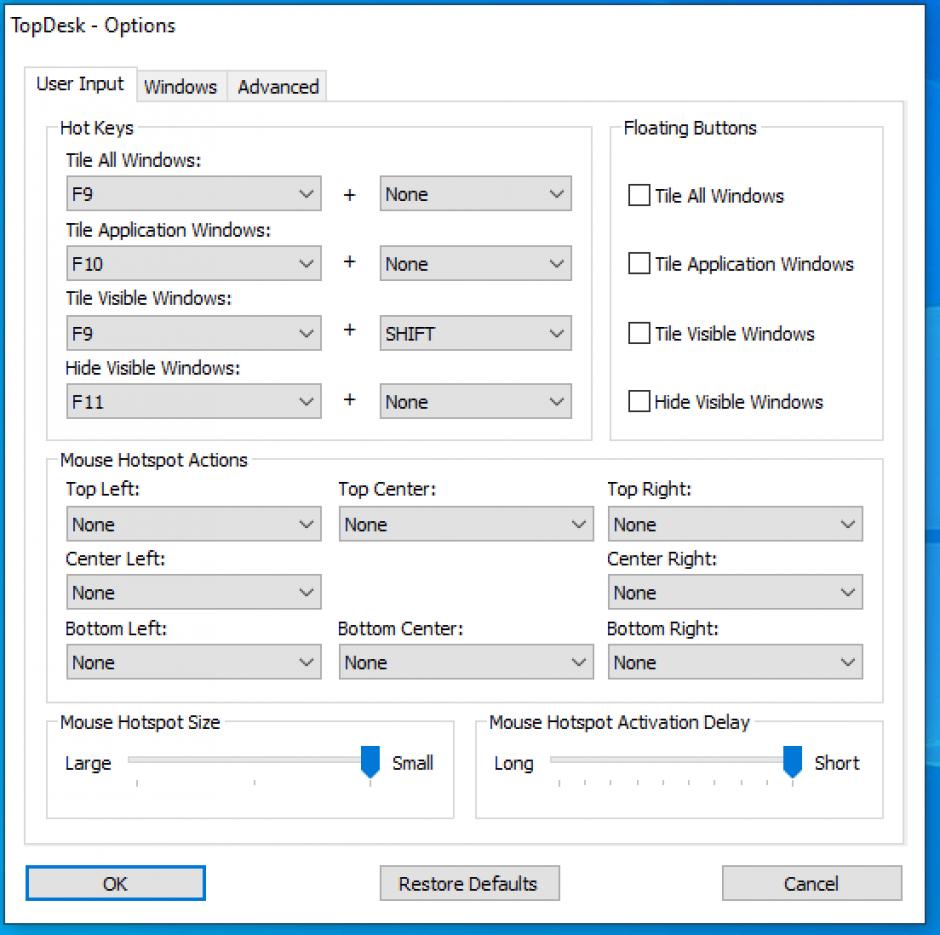Open Tile Application Windows F10 dropdown

point(194,263)
